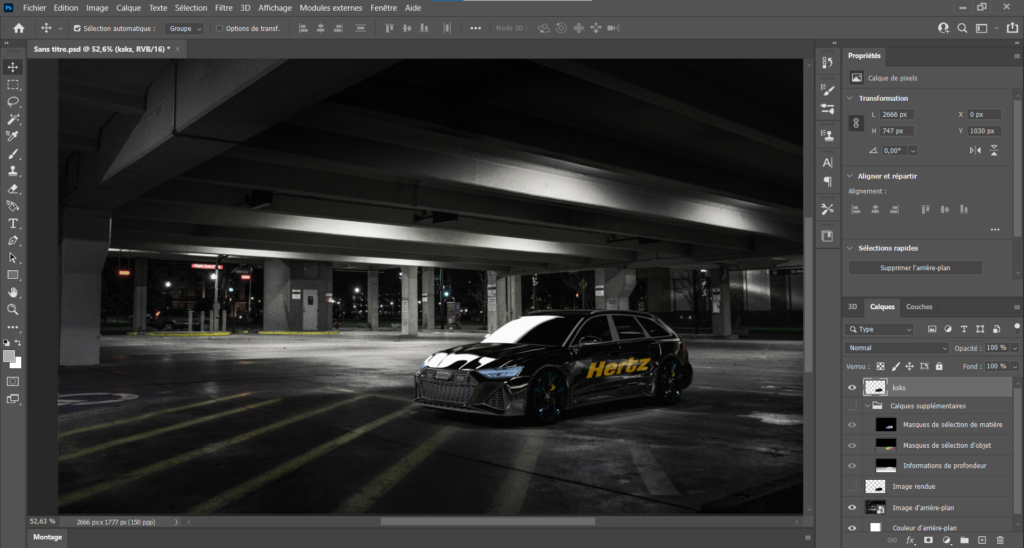Click three-dots more options in options bar

pos(475,28)
